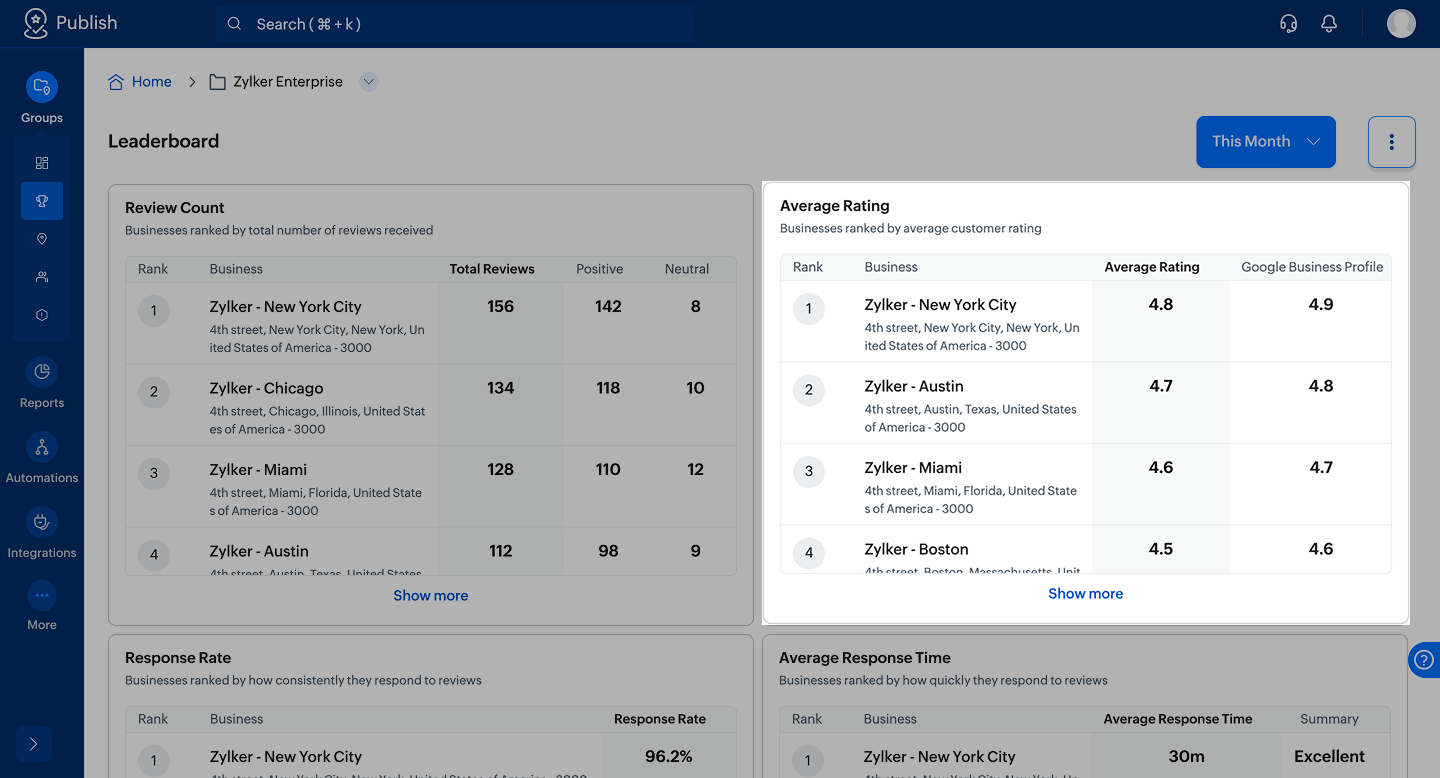This screenshot has height=778, width=1440.
Task: Click the notifications bell icon
Action: click(x=1329, y=24)
